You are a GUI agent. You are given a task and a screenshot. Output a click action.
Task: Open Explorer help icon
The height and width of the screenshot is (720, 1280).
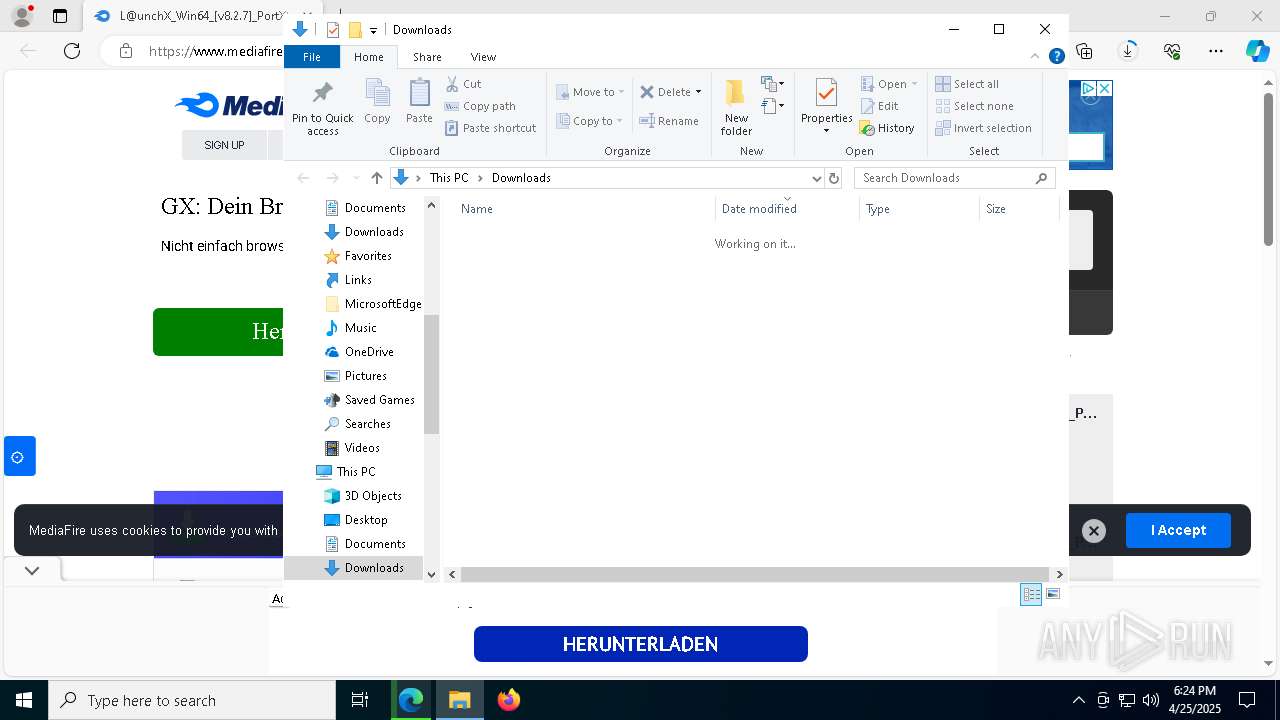click(1056, 56)
